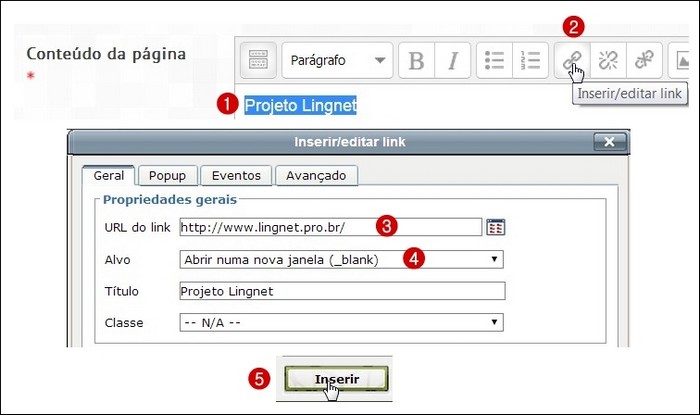
Task: Switch to the Popup tab
Action: (x=167, y=175)
